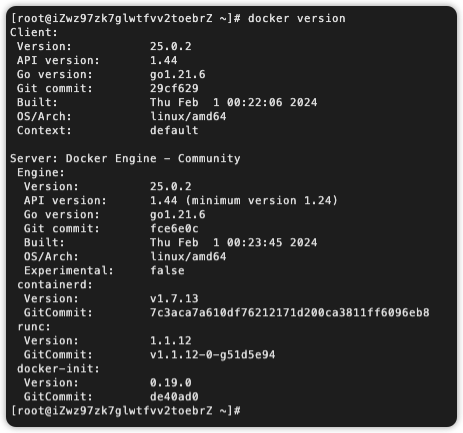Click the Context value 'default'

tap(174, 130)
